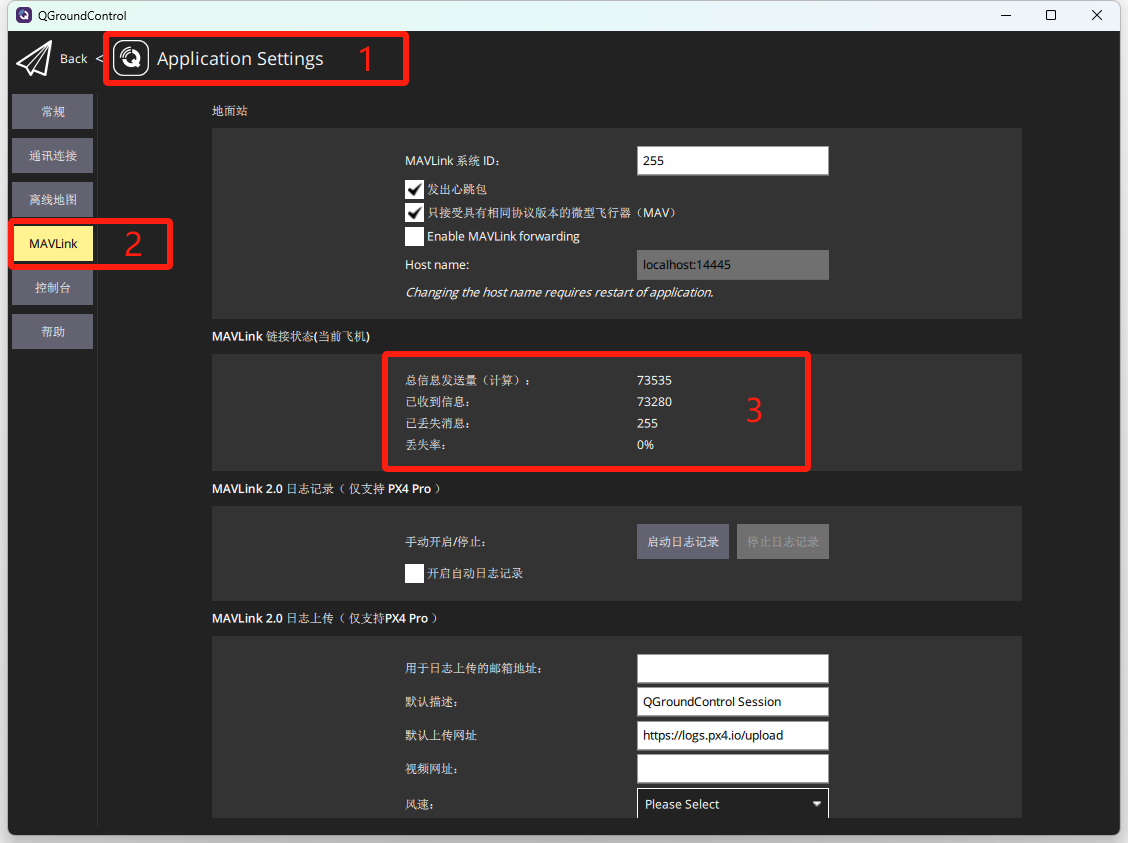Click the MAVLink 系统 ID input field
Screen dimensions: 1128x843
(x=732, y=160)
